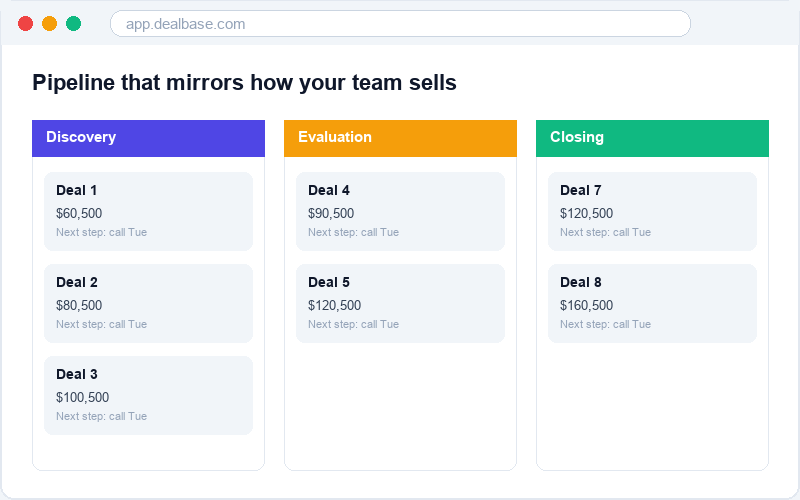Open the Deal 7 title
The height and width of the screenshot is (500, 800).
point(581,190)
